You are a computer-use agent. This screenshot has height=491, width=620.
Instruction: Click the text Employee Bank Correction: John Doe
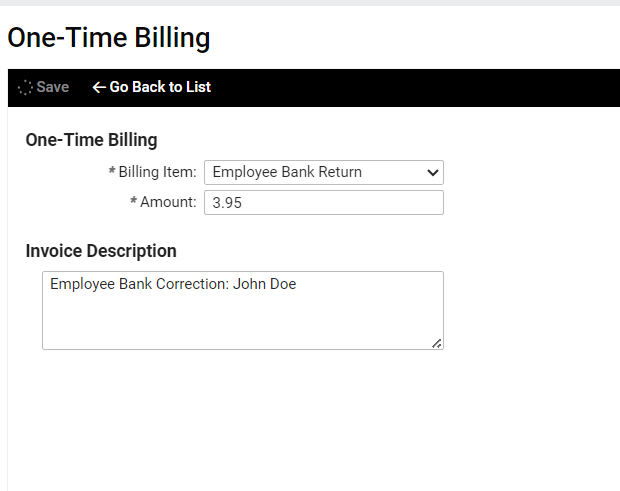click(x=173, y=284)
